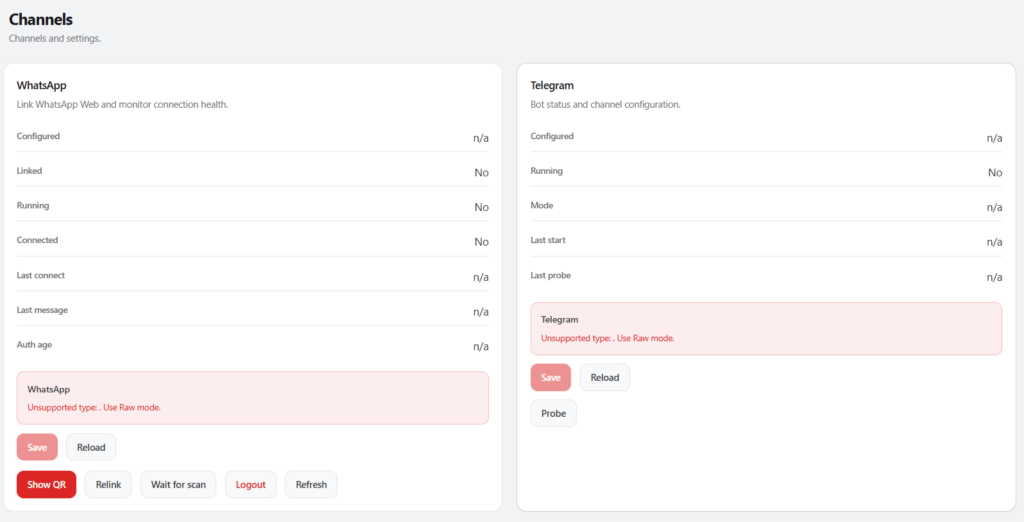This screenshot has height=522, width=1024.
Task: Save the Telegram configuration
Action: (x=550, y=377)
